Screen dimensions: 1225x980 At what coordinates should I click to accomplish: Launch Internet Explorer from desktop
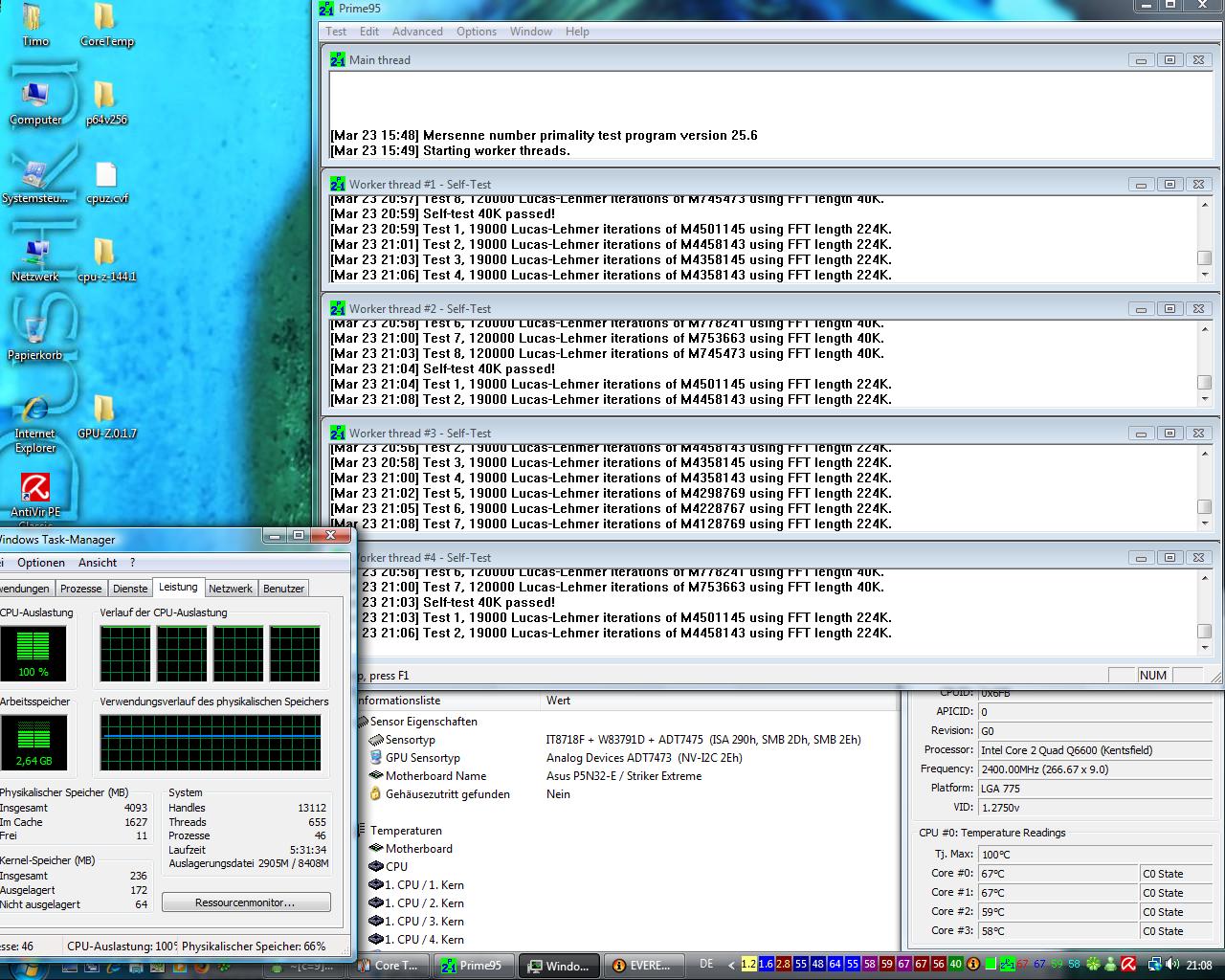[x=35, y=424]
